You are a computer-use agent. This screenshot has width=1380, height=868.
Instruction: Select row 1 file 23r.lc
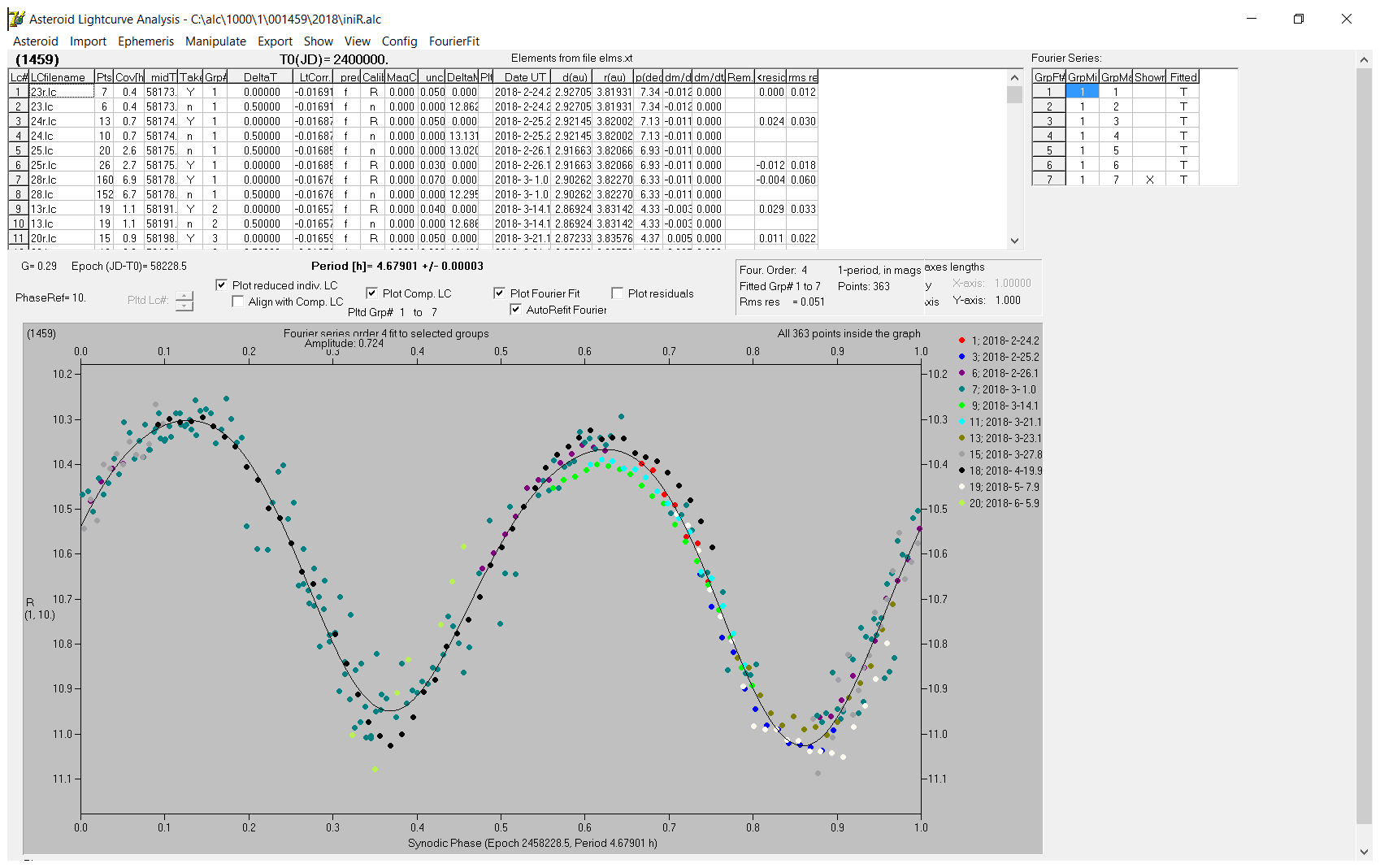click(x=62, y=92)
